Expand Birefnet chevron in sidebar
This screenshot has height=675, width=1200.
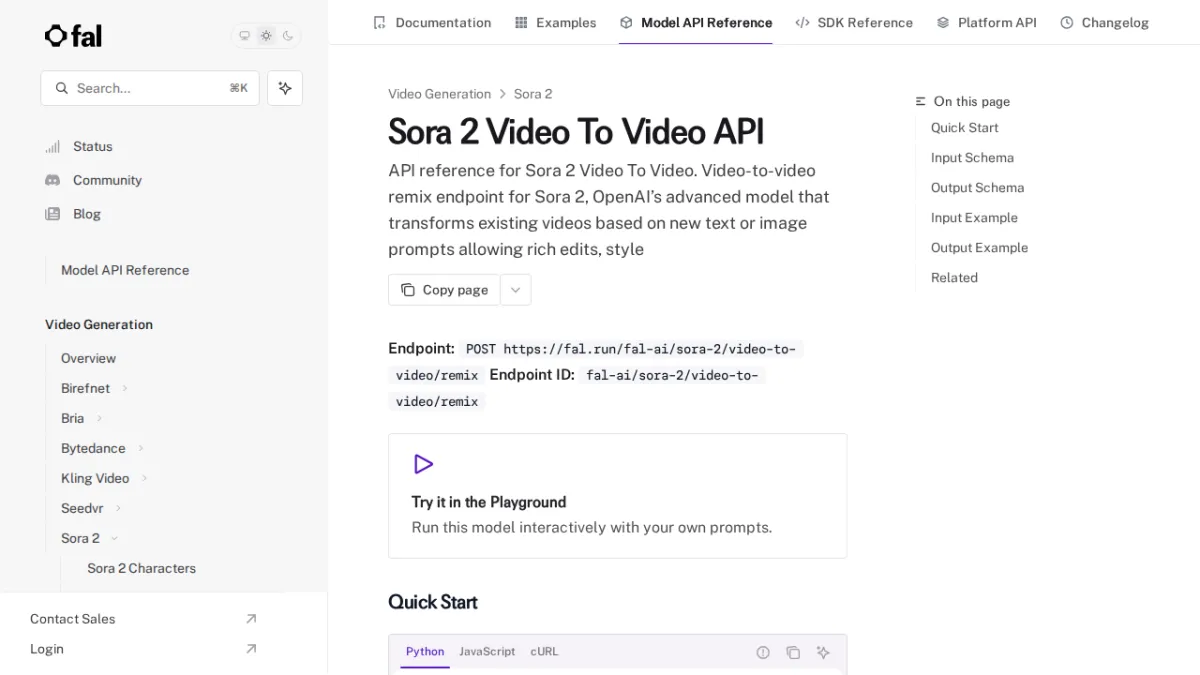(x=125, y=388)
